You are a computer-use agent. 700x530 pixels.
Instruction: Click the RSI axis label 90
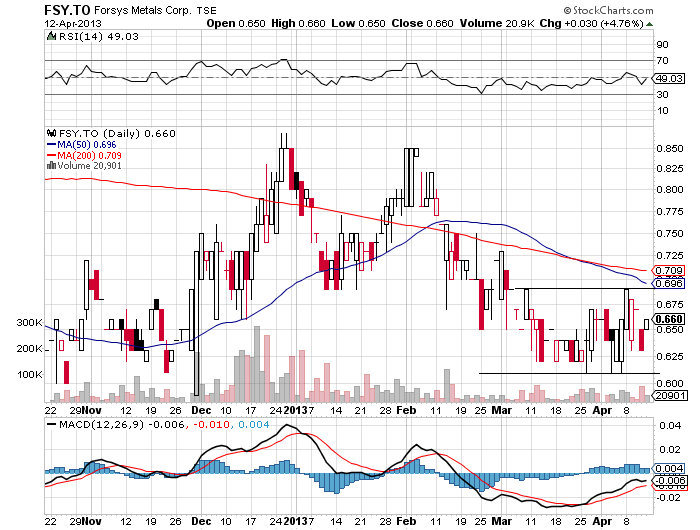pyautogui.click(x=662, y=45)
